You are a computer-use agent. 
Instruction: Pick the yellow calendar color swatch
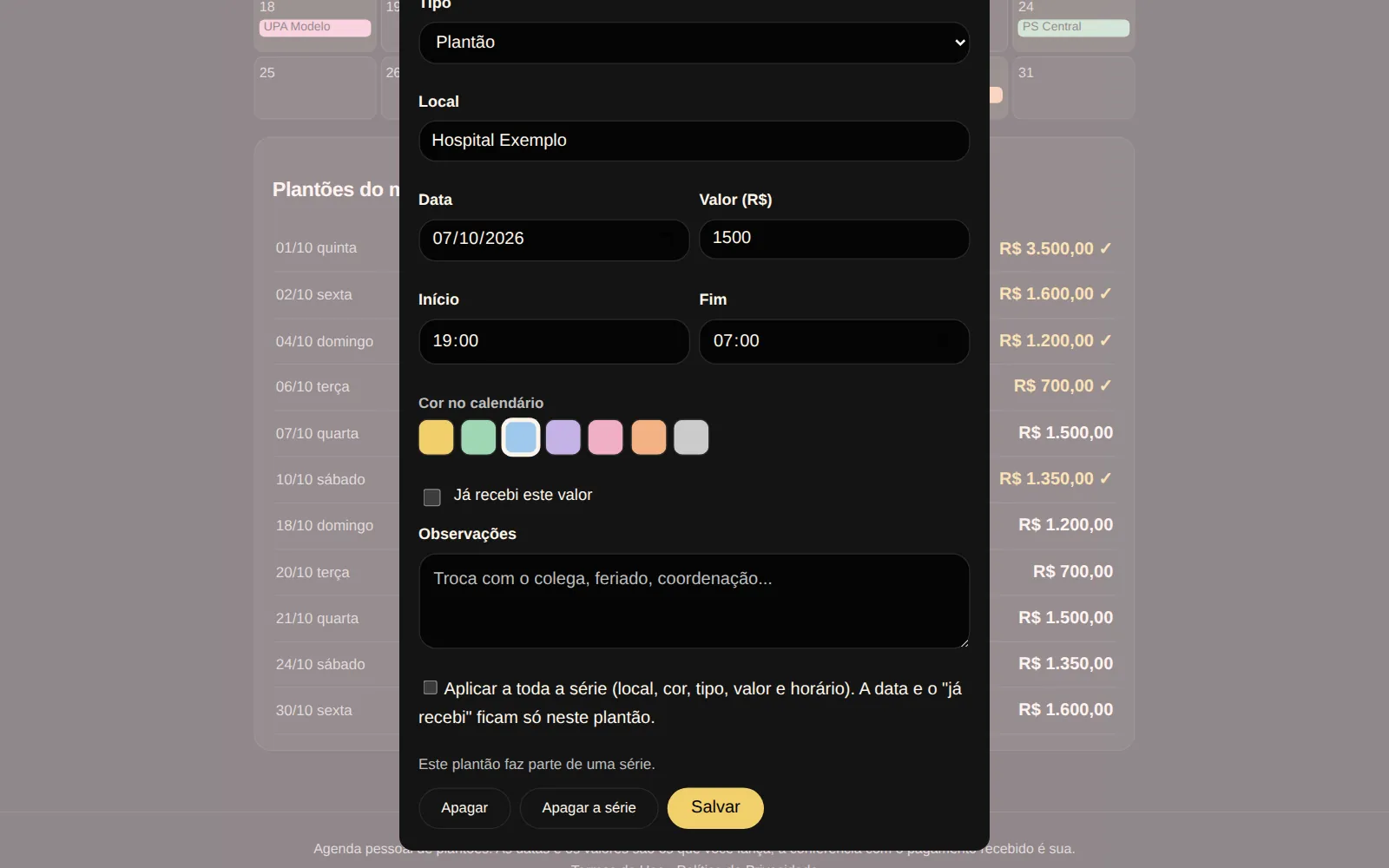[436, 437]
